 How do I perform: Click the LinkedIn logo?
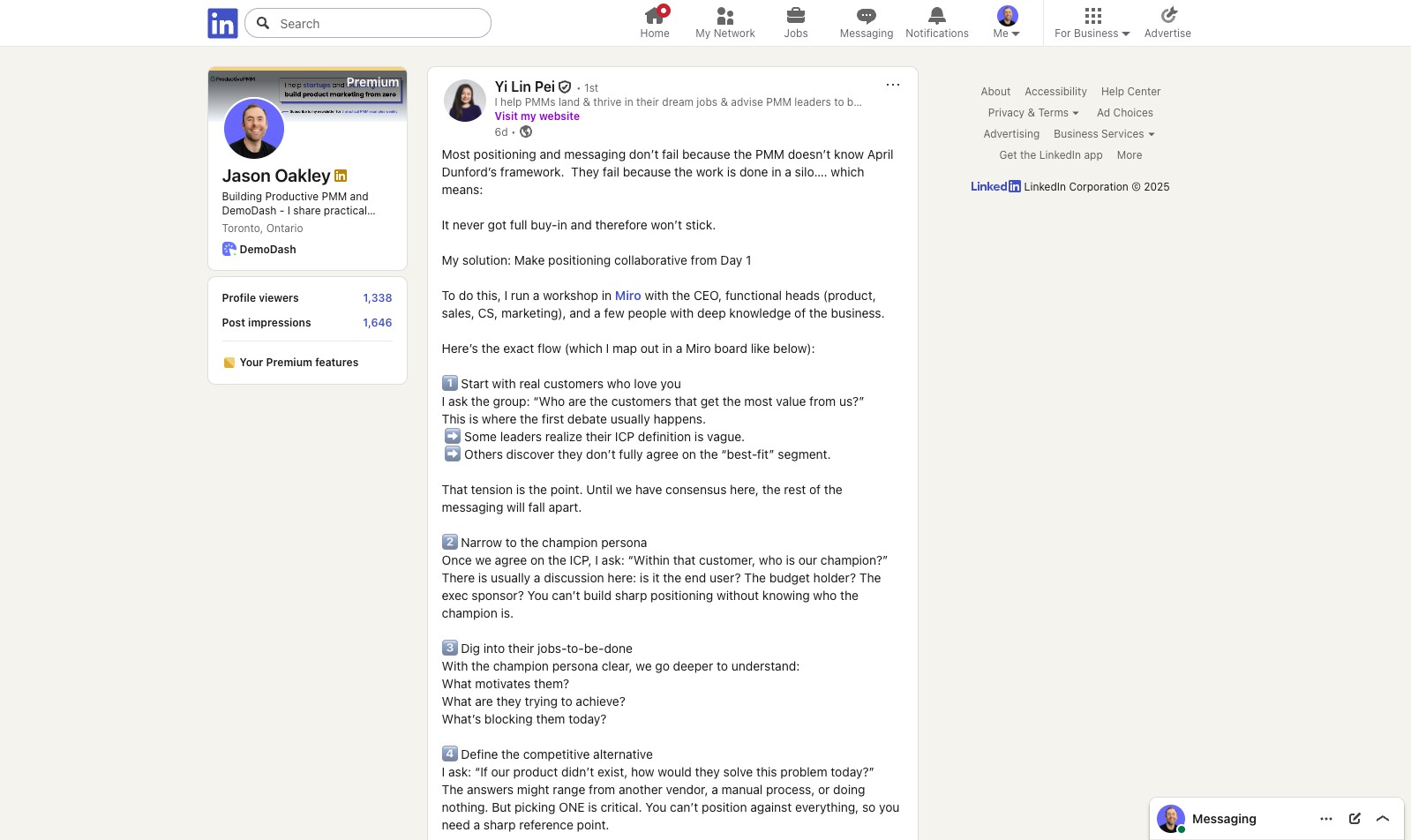tap(222, 23)
